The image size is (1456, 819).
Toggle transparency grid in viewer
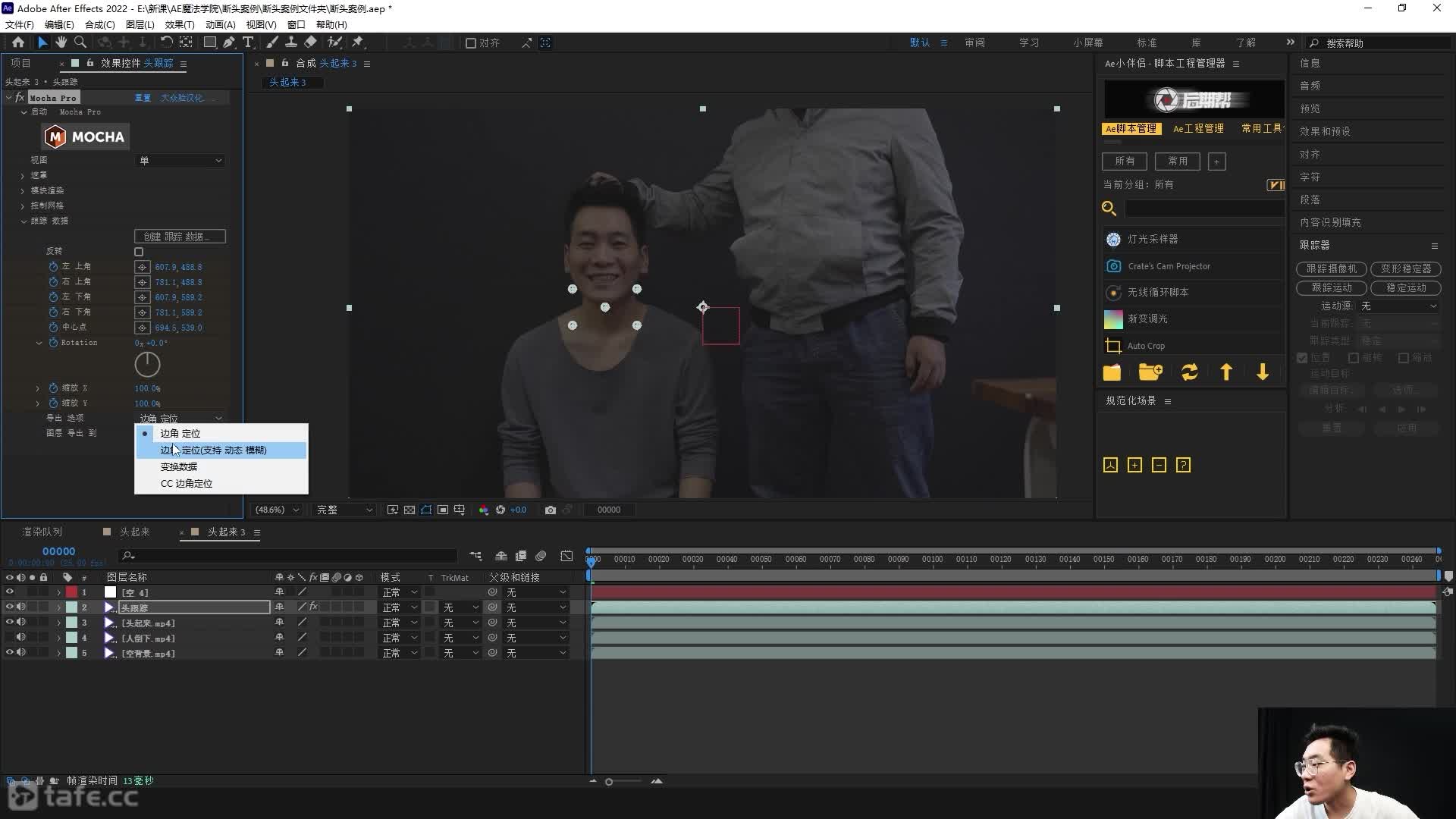(409, 510)
